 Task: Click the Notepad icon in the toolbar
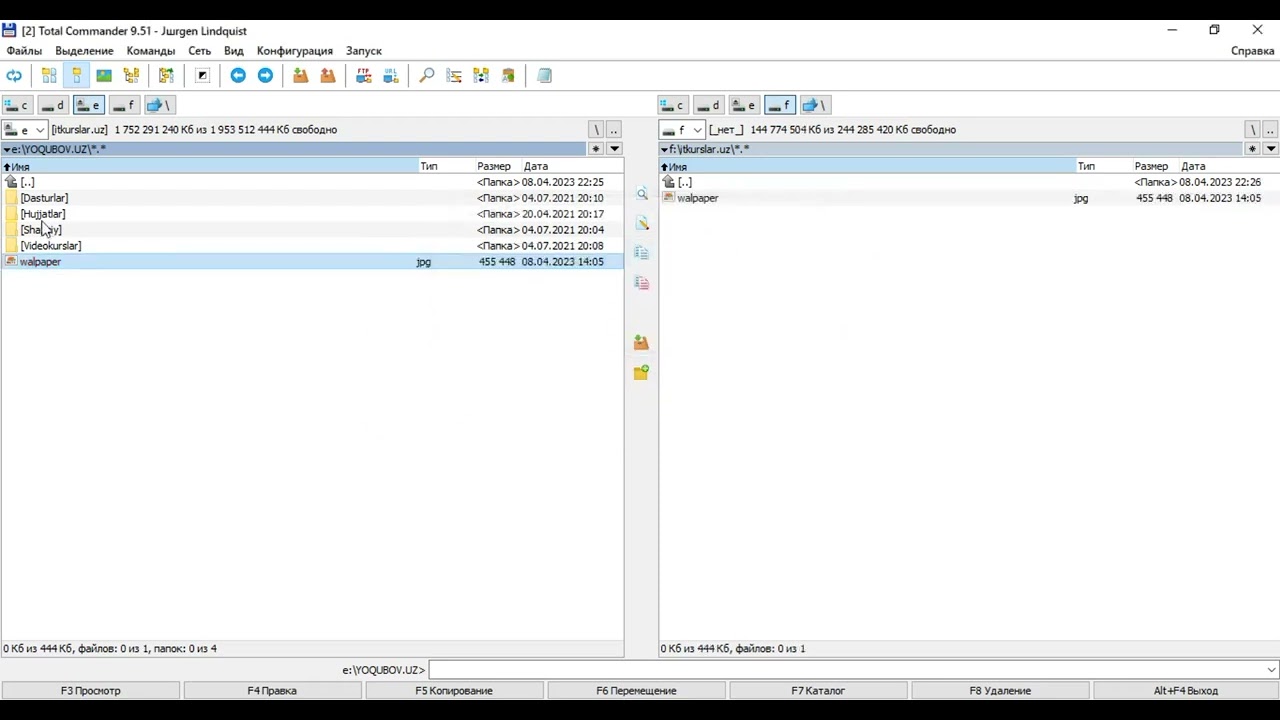tap(544, 76)
